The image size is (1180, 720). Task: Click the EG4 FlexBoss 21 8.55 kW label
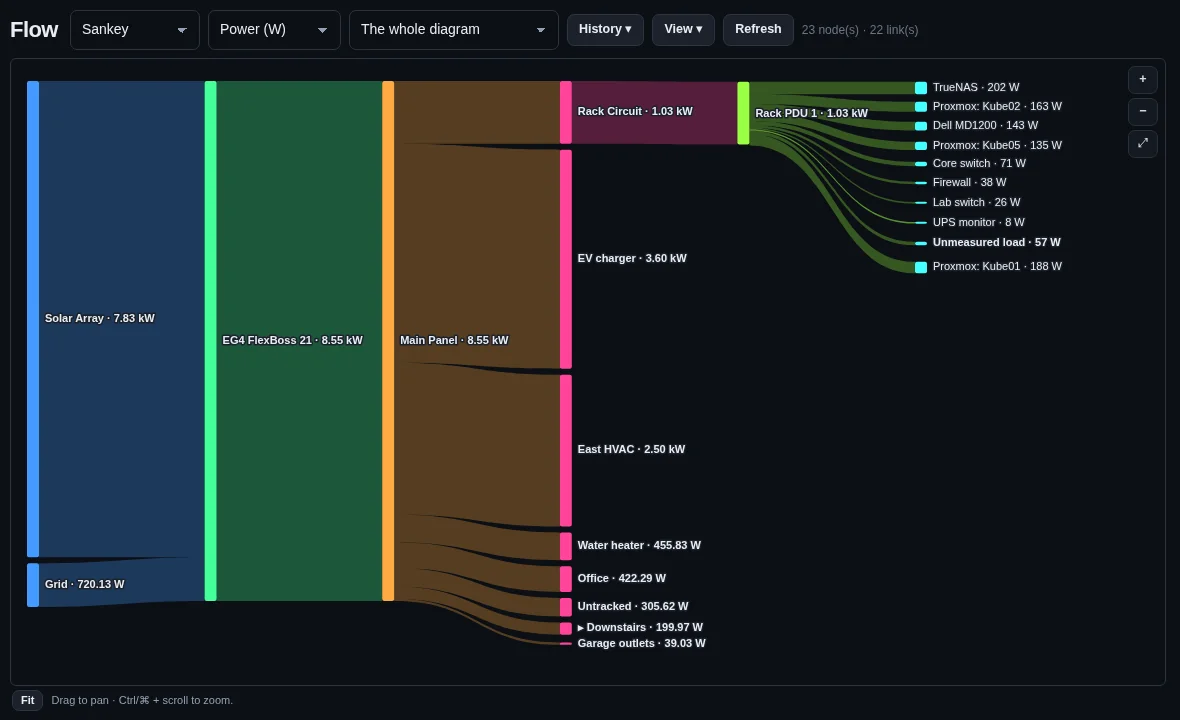pos(292,340)
